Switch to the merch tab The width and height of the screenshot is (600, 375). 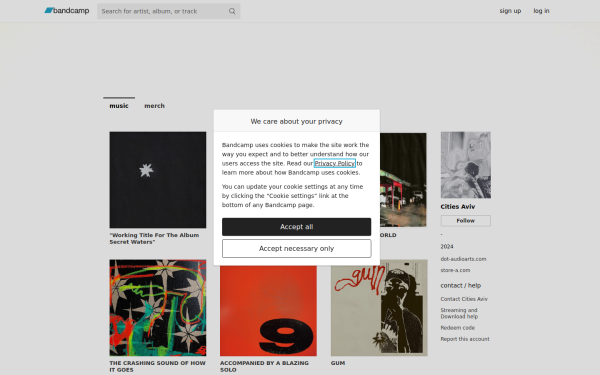[154, 106]
